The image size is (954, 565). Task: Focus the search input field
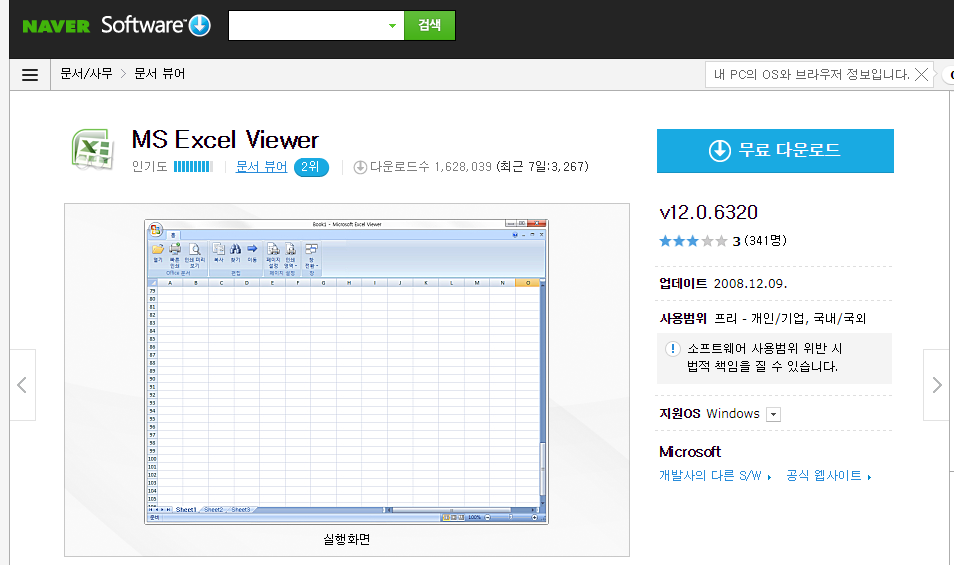[x=307, y=26]
